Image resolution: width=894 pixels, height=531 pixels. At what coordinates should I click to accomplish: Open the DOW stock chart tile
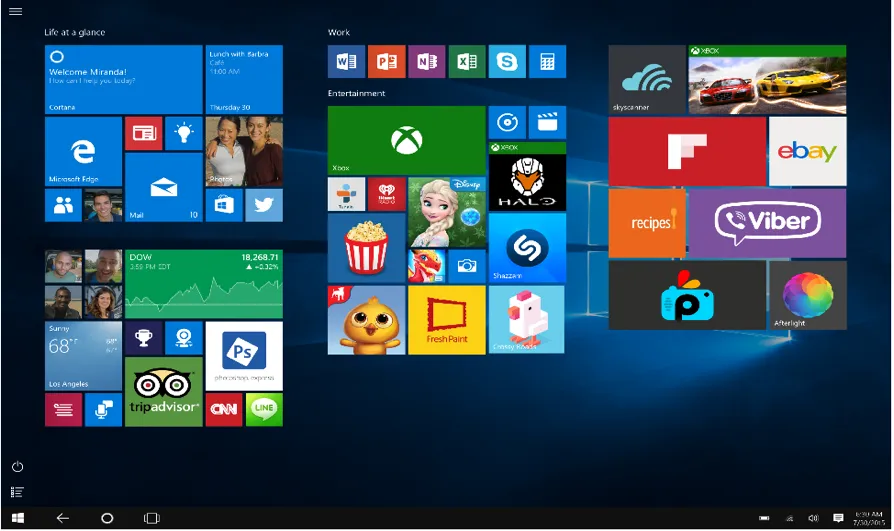204,284
